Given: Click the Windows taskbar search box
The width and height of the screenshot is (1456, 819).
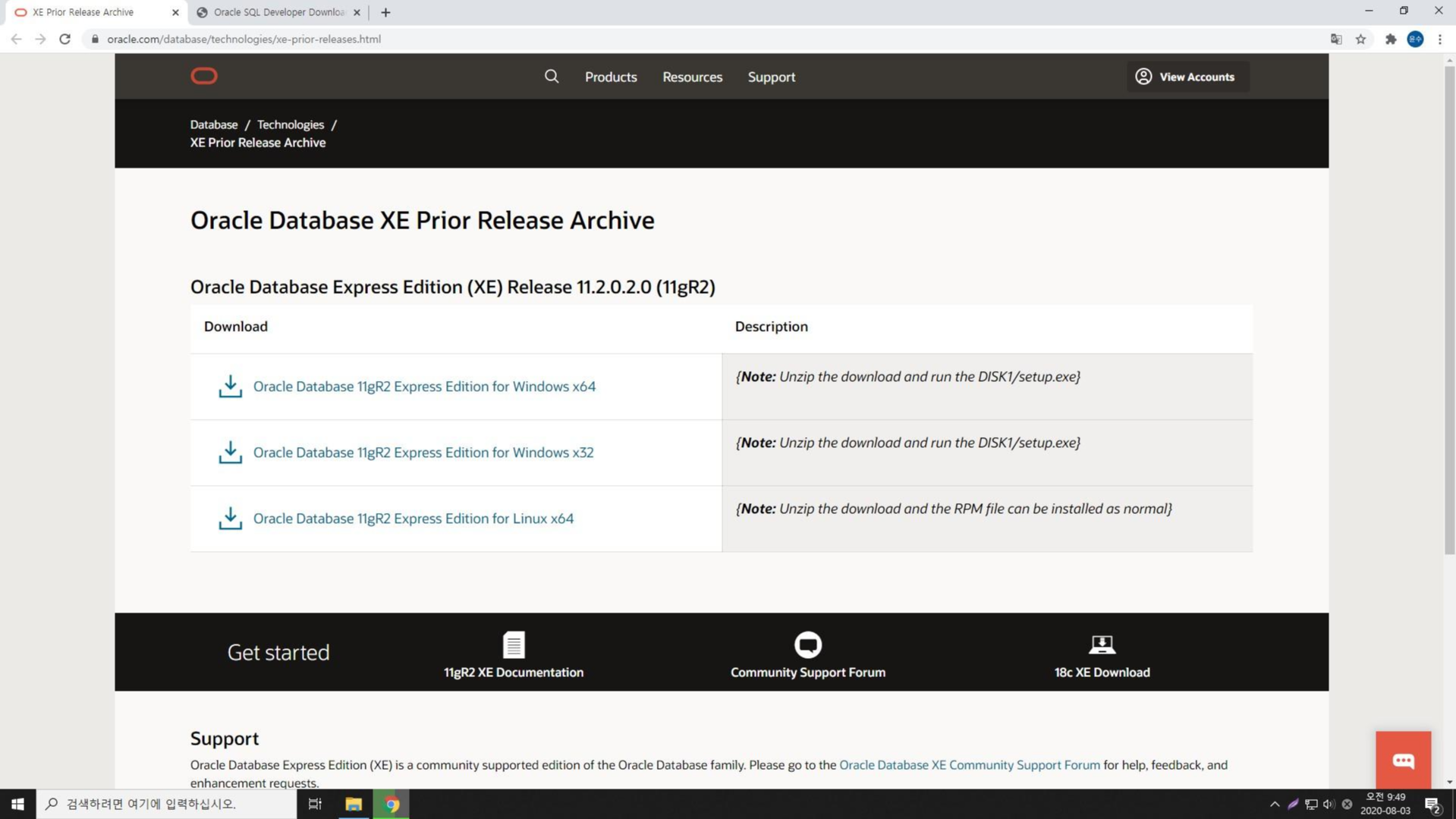Looking at the screenshot, I should coord(167,804).
